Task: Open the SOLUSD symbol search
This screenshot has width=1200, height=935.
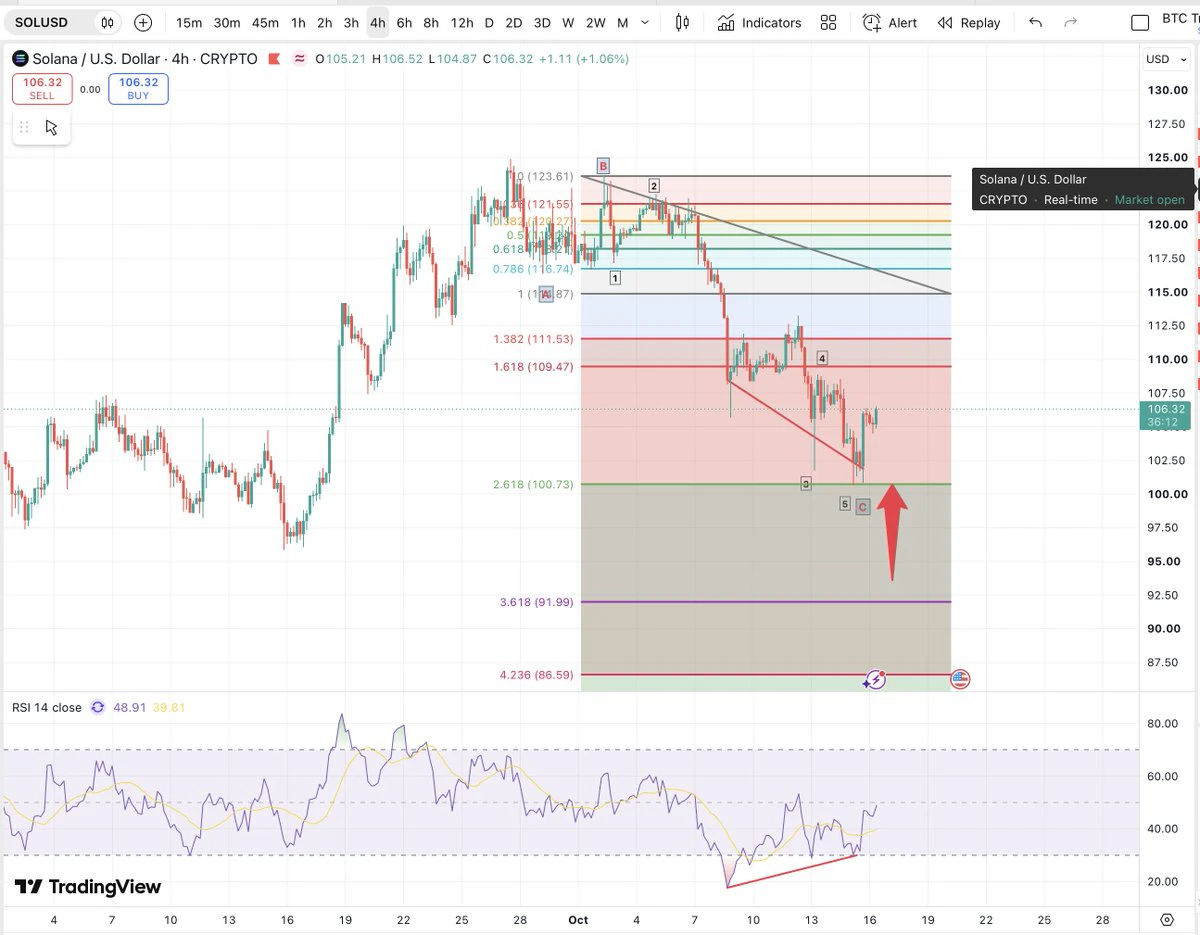Action: click(x=40, y=22)
